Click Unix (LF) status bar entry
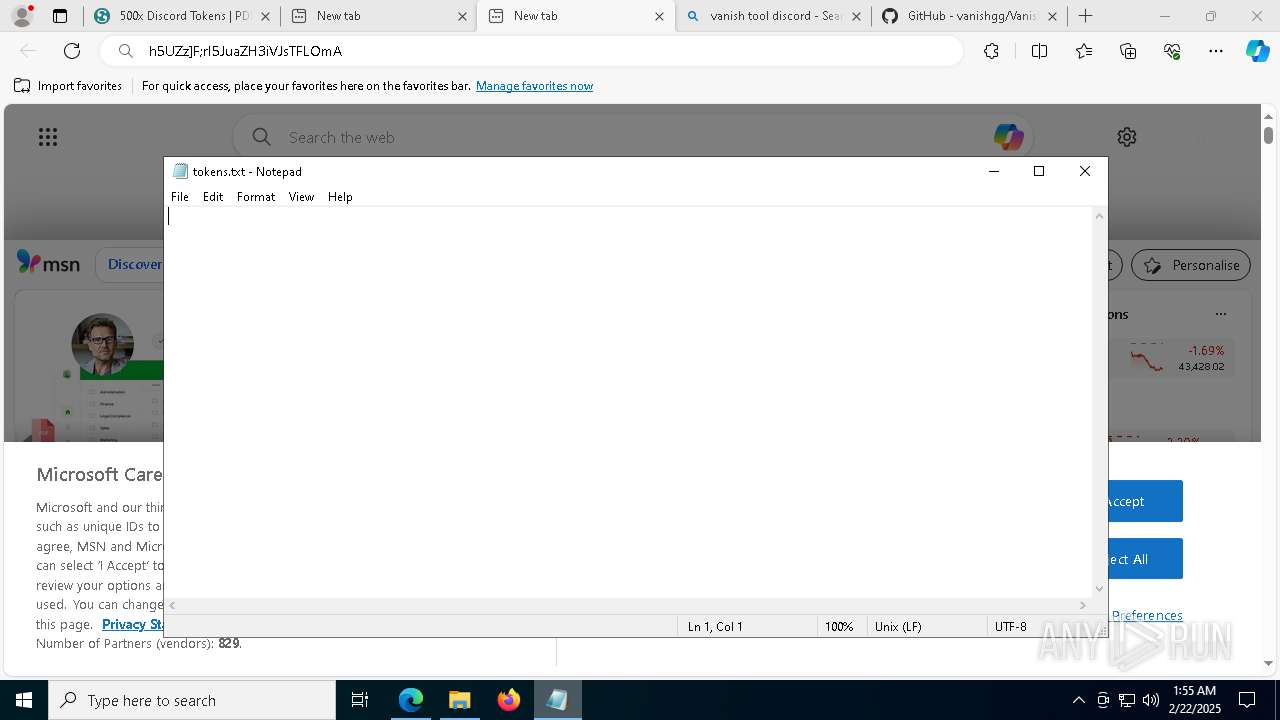The width and height of the screenshot is (1280, 720). pos(898,626)
